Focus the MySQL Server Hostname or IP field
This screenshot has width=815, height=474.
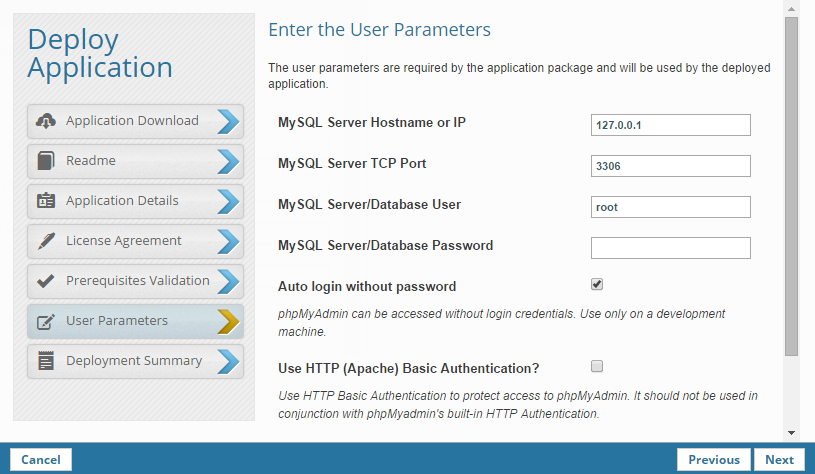pos(670,125)
